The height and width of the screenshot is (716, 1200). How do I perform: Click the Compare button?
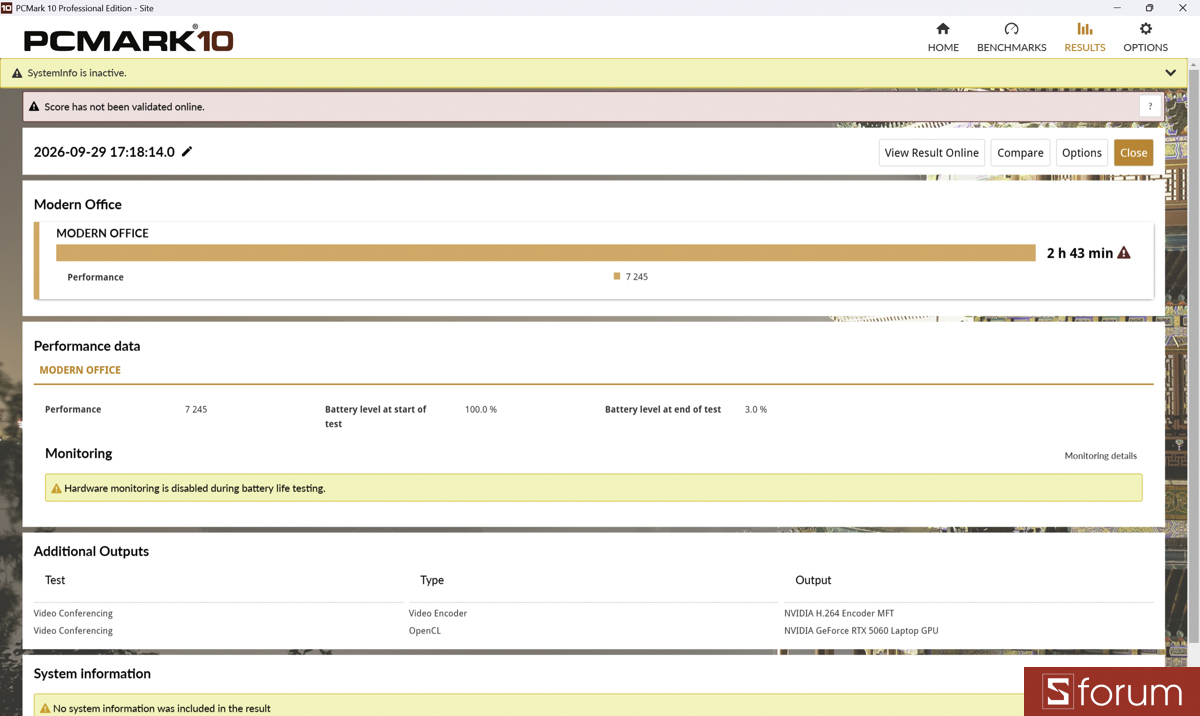(1020, 153)
